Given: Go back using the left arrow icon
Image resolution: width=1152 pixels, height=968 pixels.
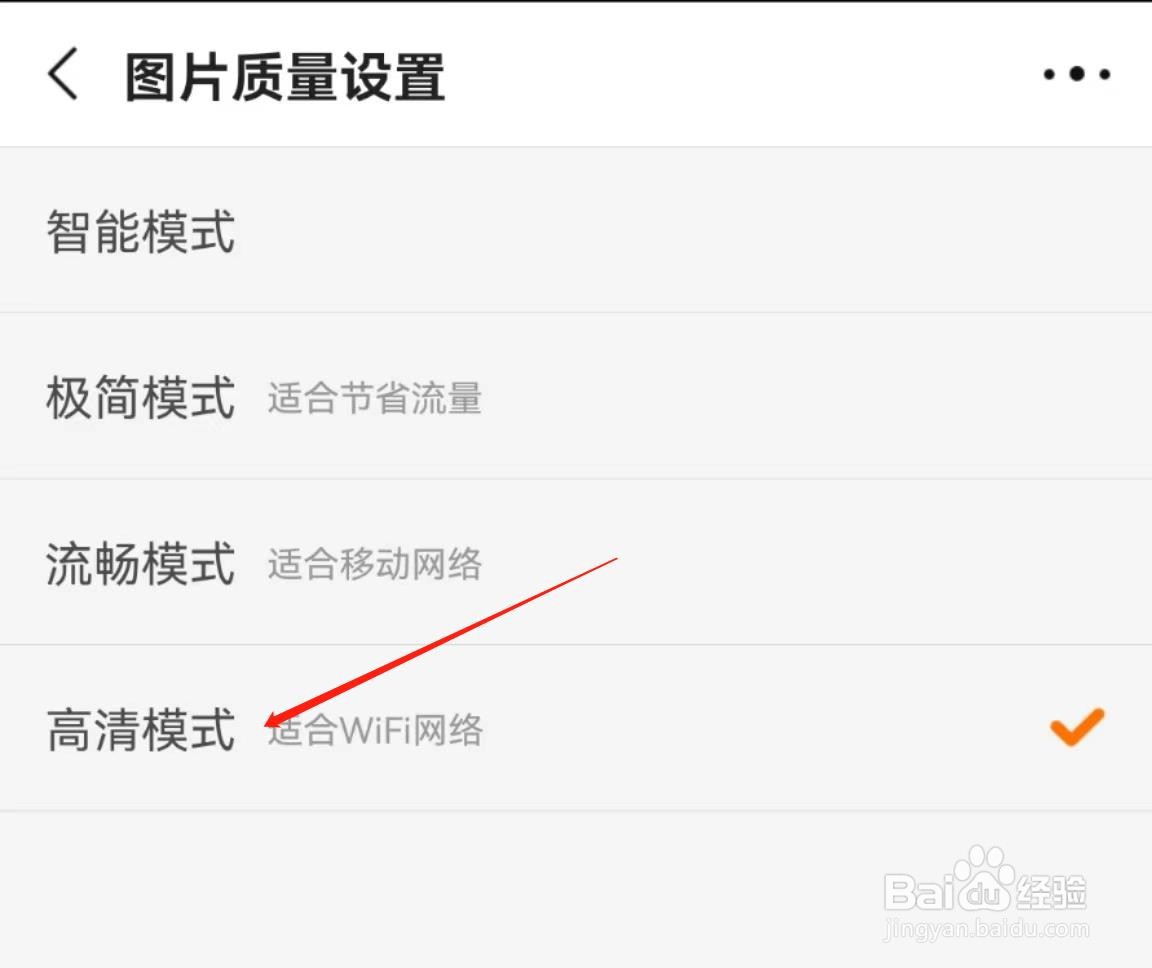Looking at the screenshot, I should coord(63,73).
